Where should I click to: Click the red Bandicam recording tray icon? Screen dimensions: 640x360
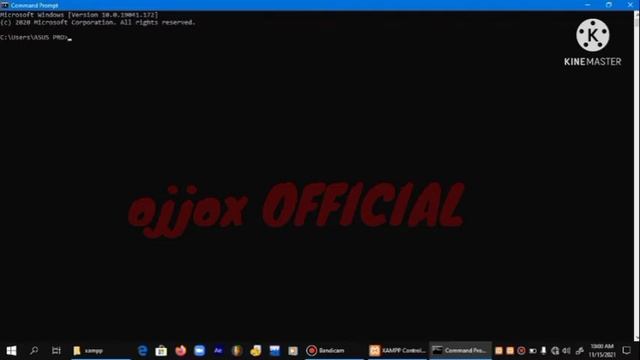(x=521, y=350)
